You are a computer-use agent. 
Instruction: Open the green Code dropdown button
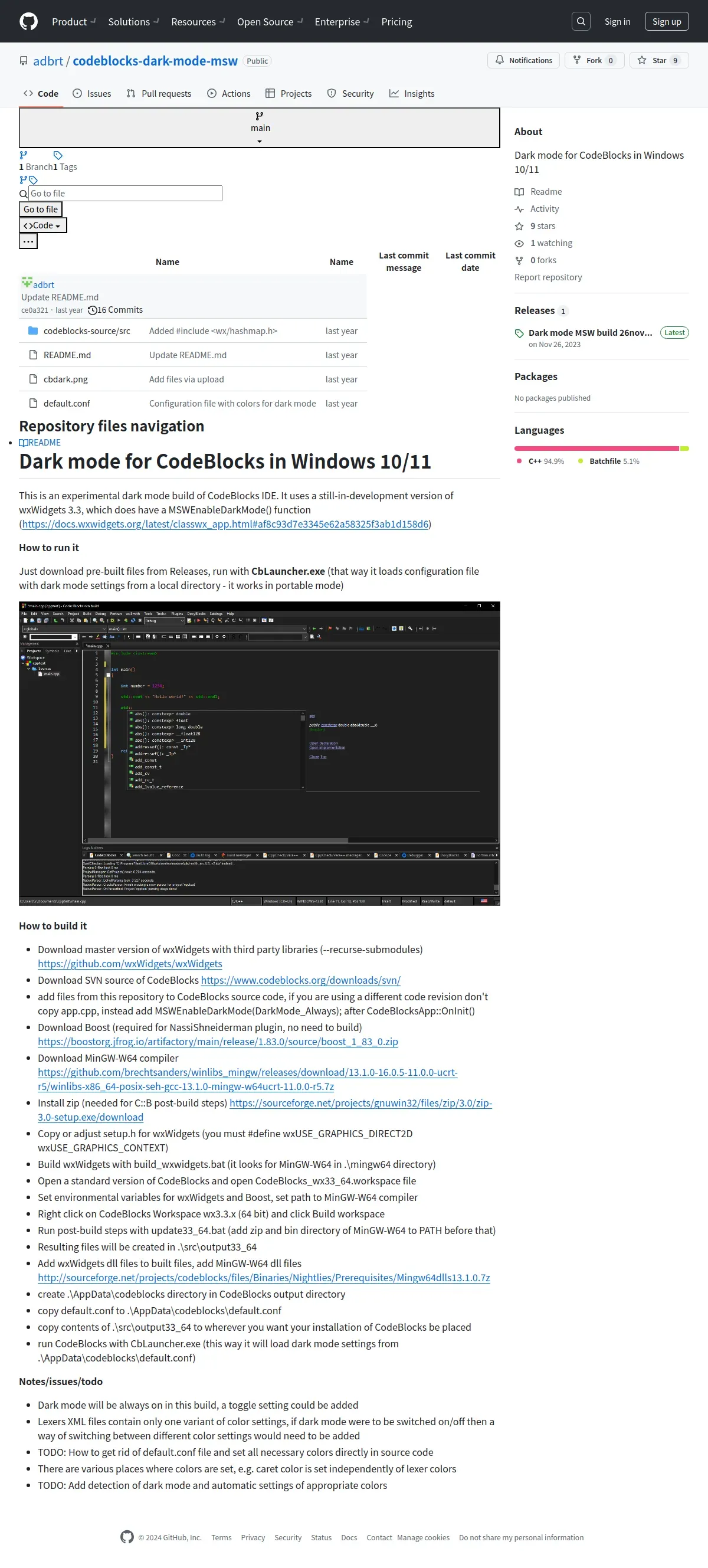click(42, 225)
